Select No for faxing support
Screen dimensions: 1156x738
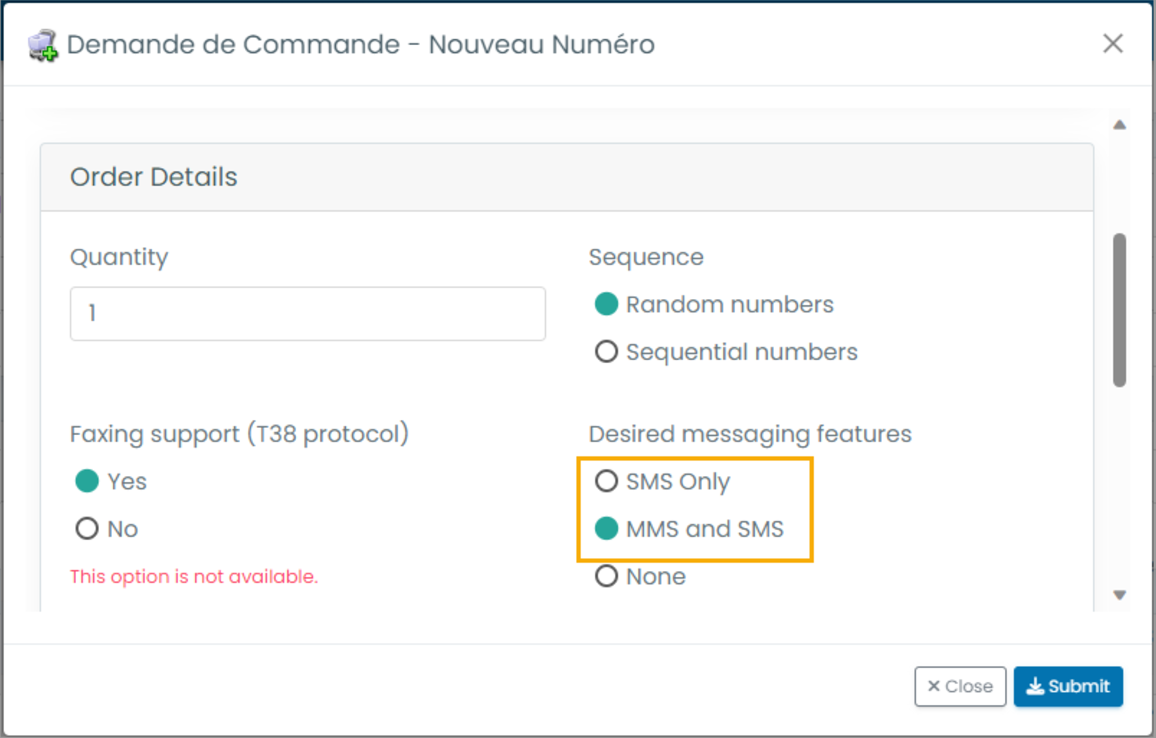tap(87, 529)
